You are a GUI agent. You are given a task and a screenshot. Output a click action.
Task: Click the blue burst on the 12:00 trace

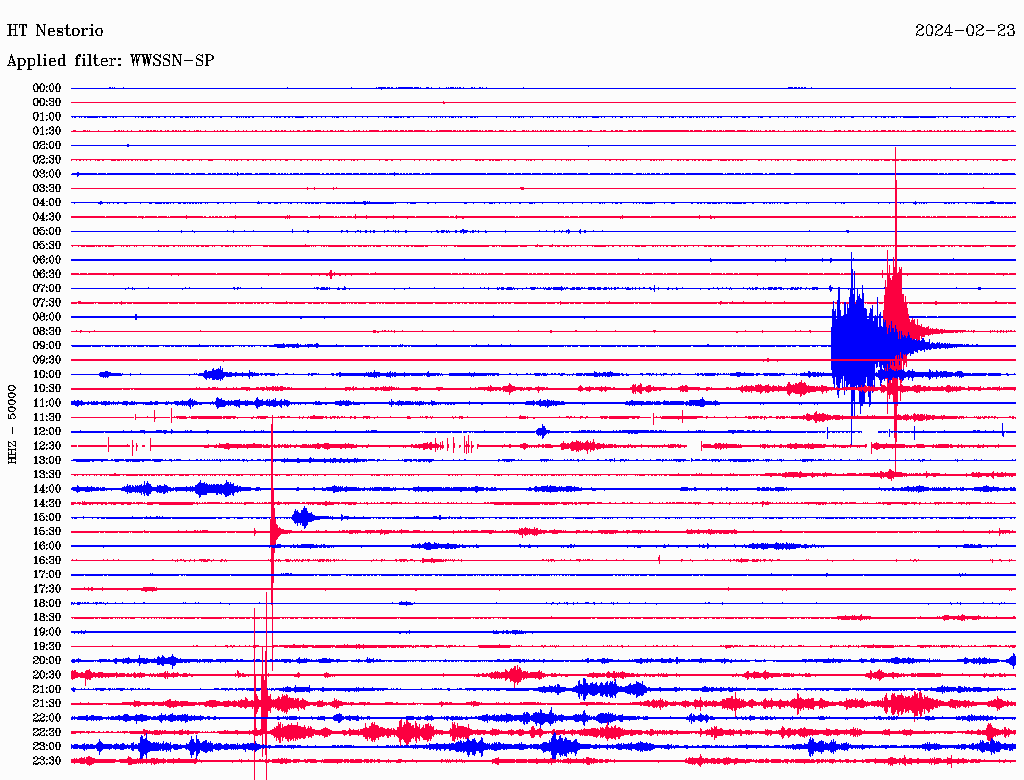pos(542,431)
